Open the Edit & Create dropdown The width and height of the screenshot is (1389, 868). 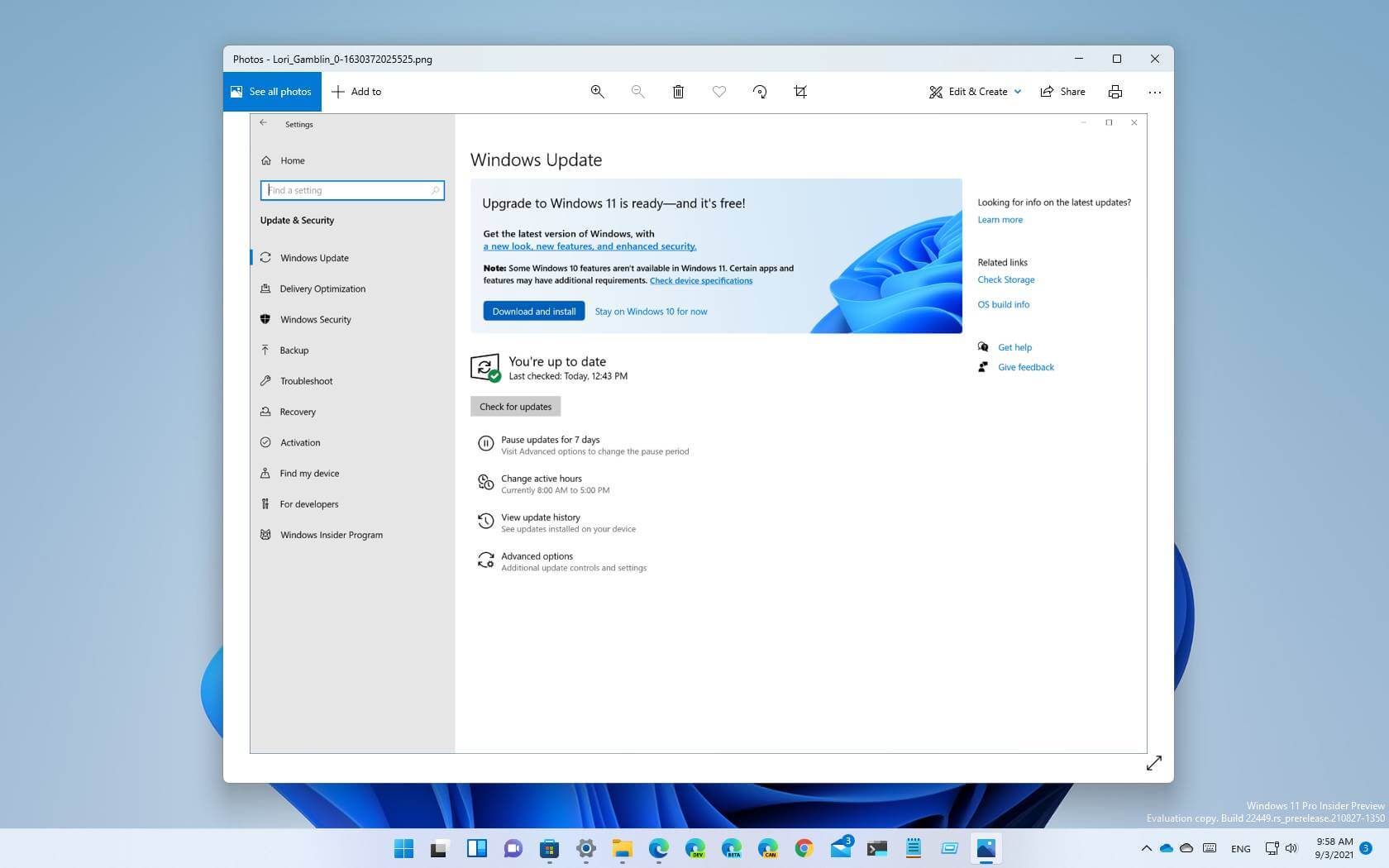(x=976, y=92)
